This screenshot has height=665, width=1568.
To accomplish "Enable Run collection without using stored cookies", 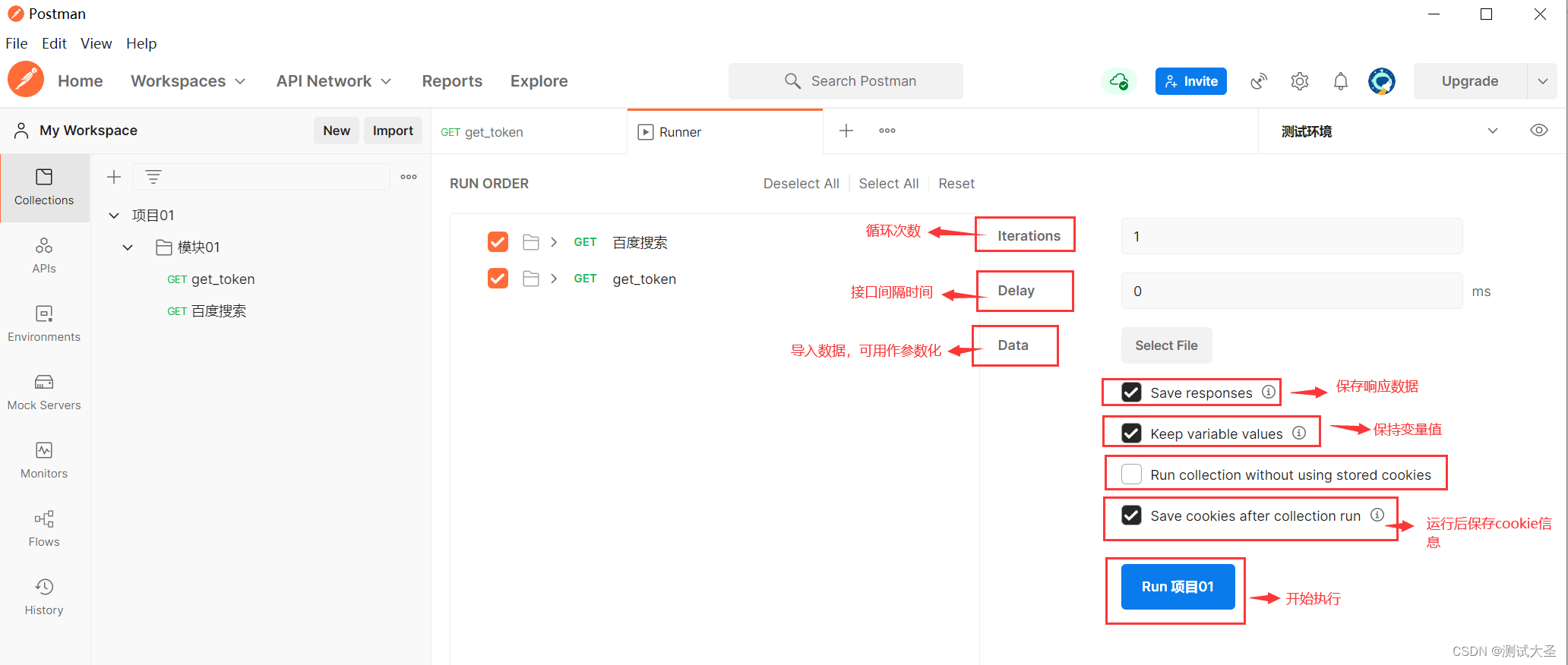I will [x=1131, y=474].
